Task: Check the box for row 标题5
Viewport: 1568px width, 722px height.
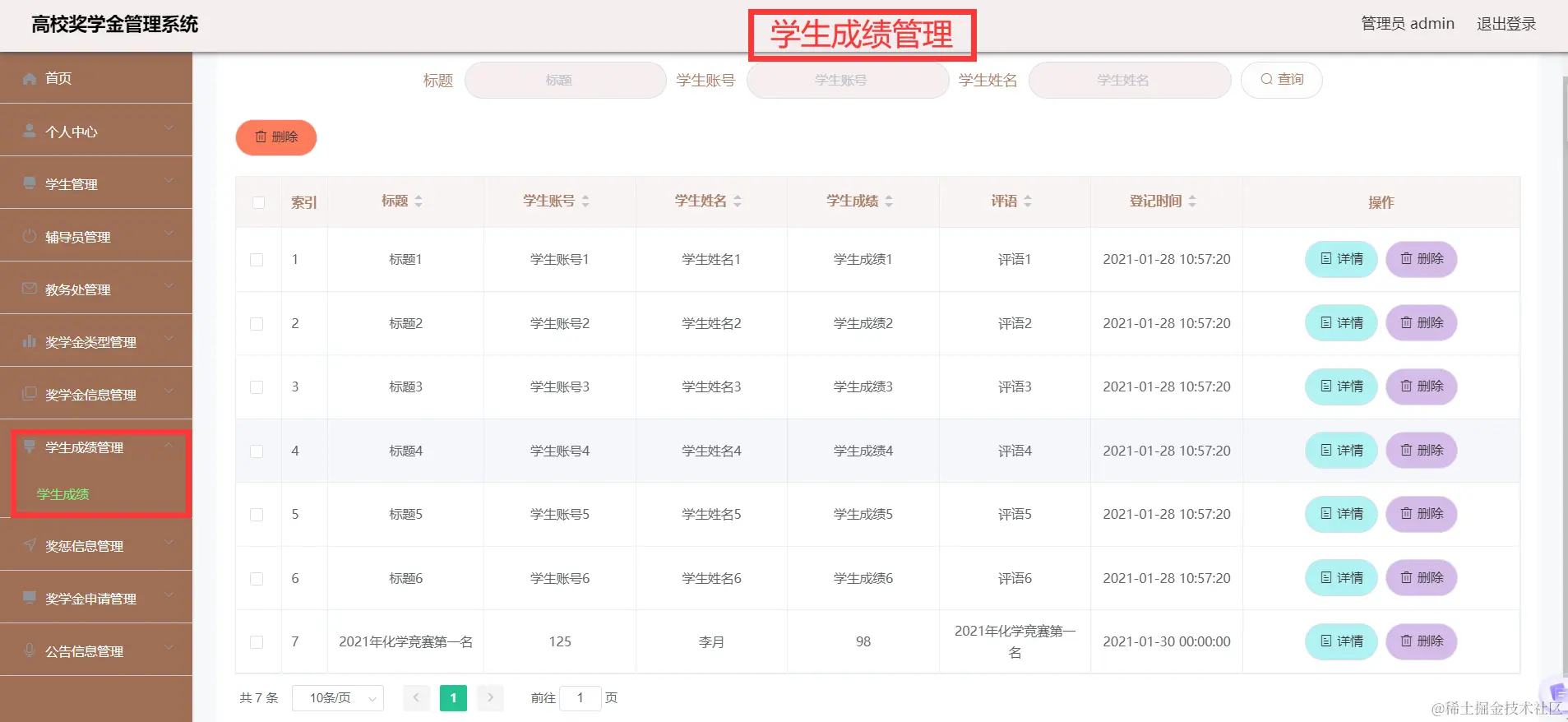Action: tap(257, 515)
